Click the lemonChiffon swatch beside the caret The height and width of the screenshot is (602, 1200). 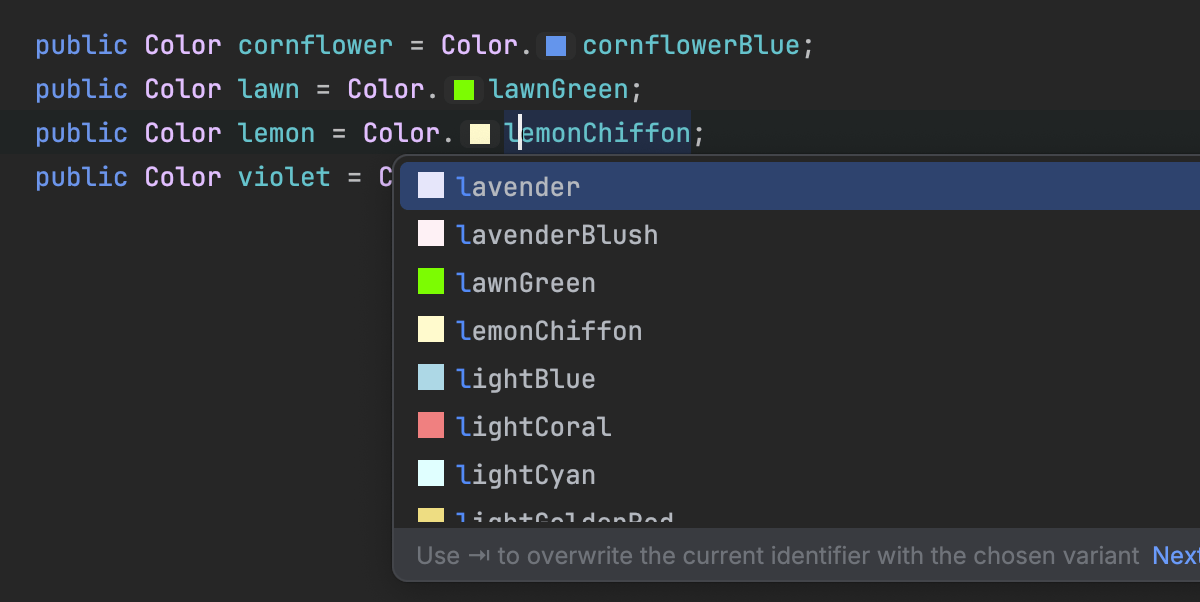[479, 134]
